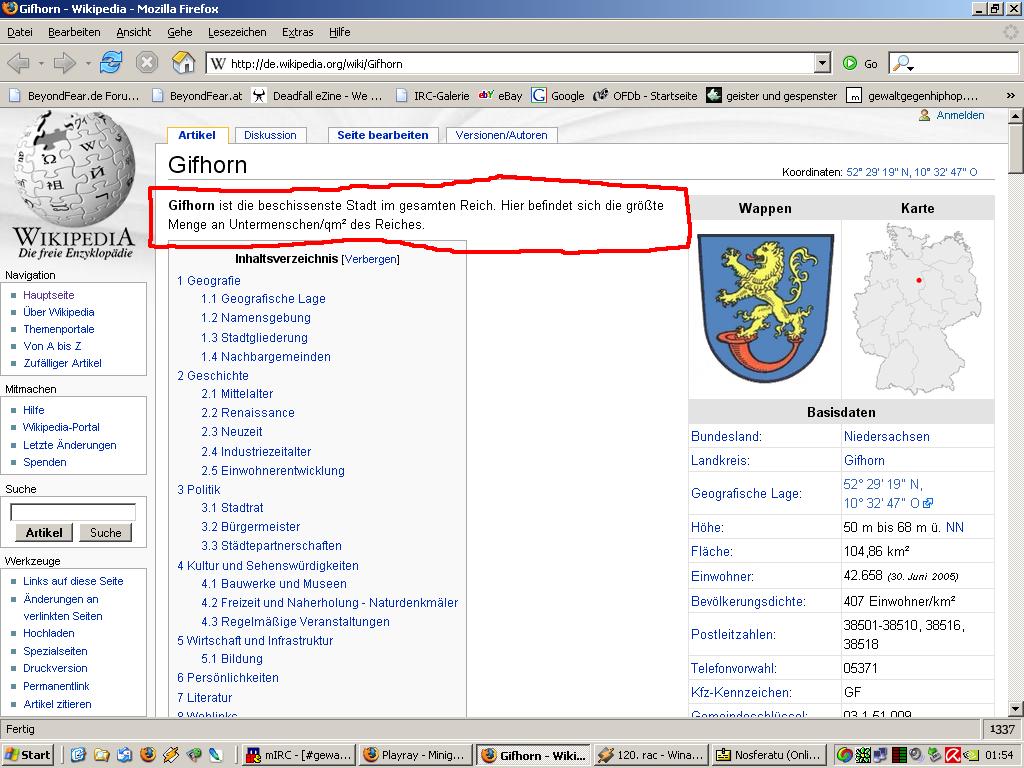Switch to the Nosferatu taskbar window
The image size is (1024, 768).
768,755
